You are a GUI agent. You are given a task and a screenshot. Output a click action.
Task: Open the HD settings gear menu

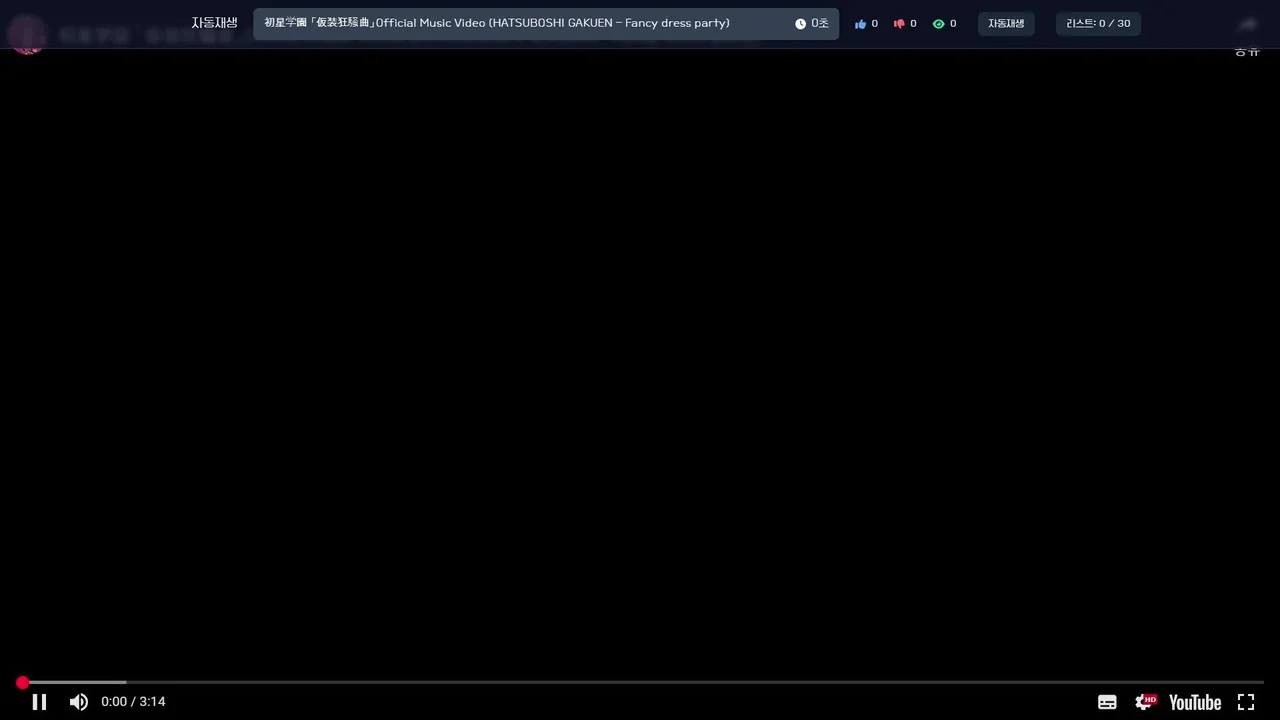(x=1146, y=702)
